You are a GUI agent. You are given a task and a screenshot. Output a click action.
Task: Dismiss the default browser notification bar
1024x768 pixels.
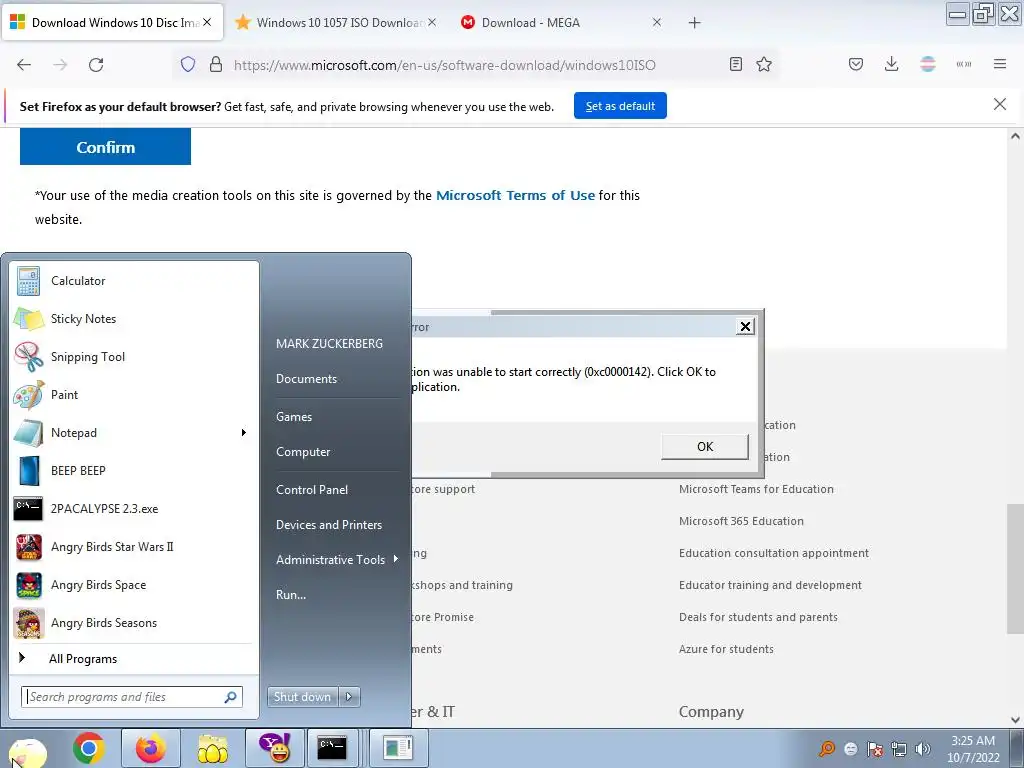coord(999,104)
